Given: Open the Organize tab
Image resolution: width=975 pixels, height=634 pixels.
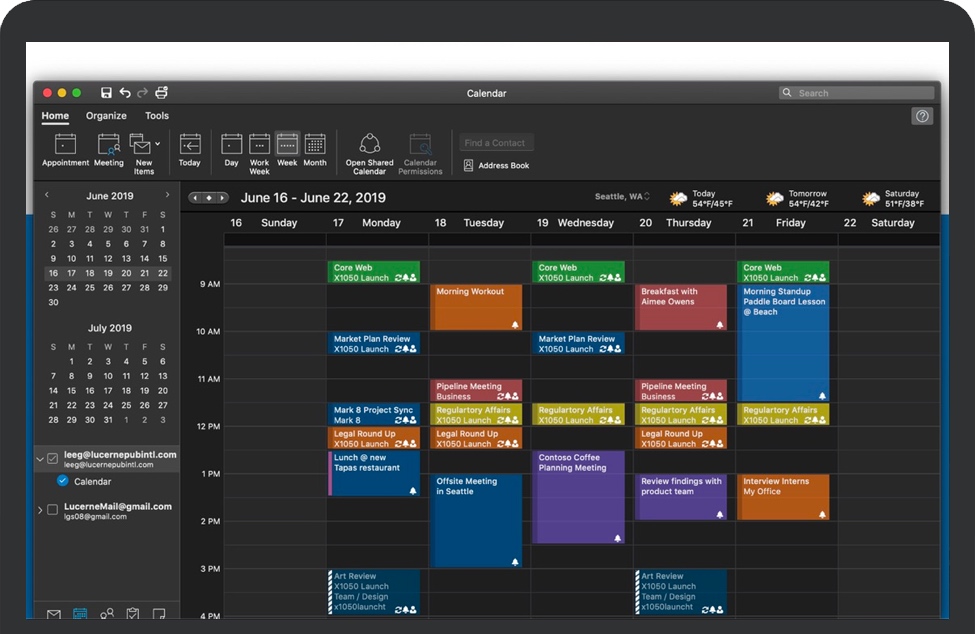Looking at the screenshot, I should pyautogui.click(x=106, y=116).
